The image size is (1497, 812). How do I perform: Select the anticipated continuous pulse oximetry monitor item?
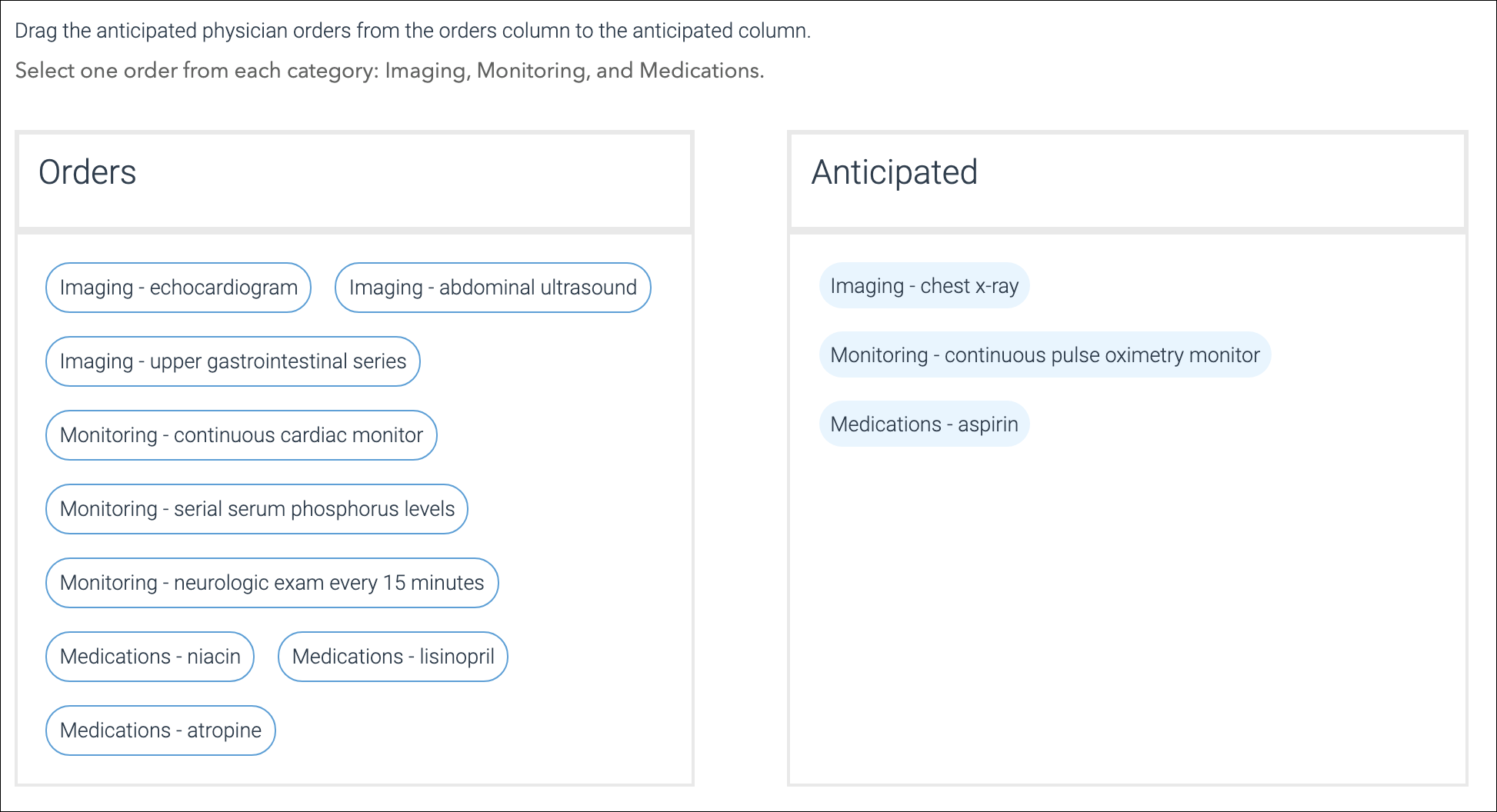[1045, 355]
